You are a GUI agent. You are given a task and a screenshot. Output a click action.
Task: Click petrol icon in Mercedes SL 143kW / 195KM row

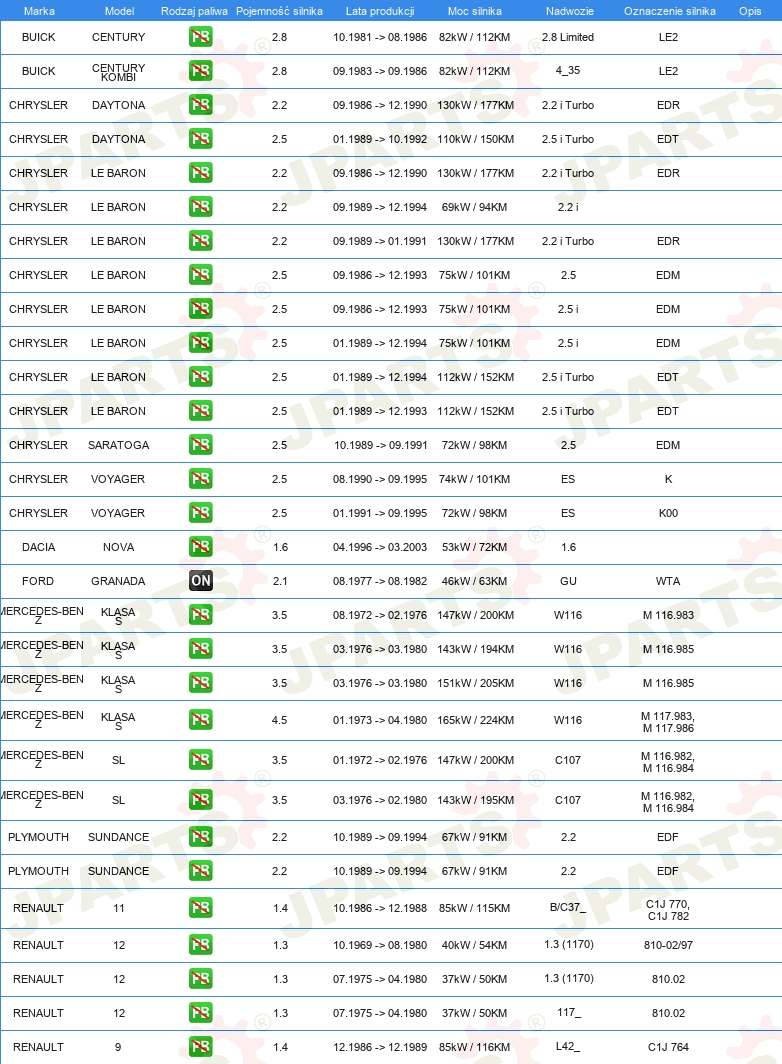200,799
